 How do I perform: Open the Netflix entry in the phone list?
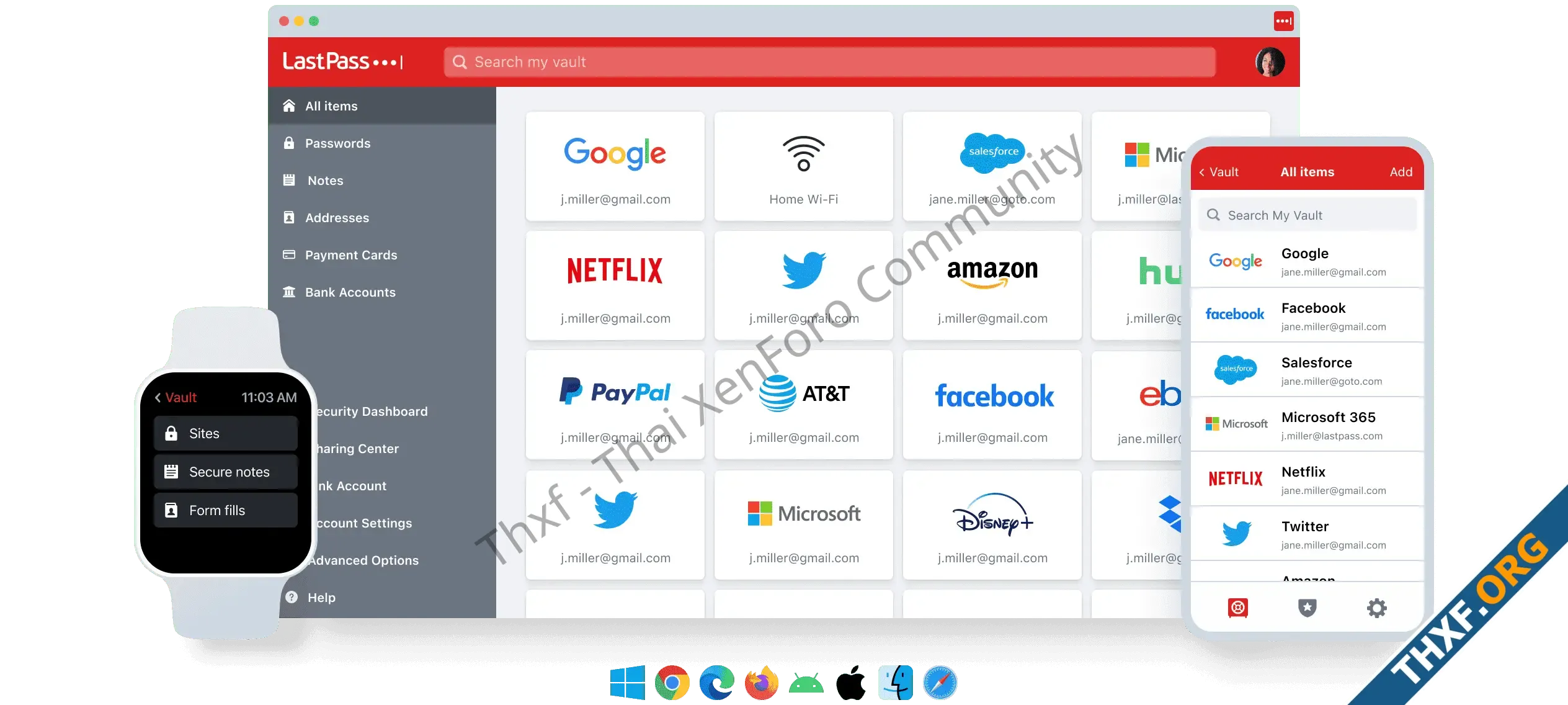click(1307, 479)
